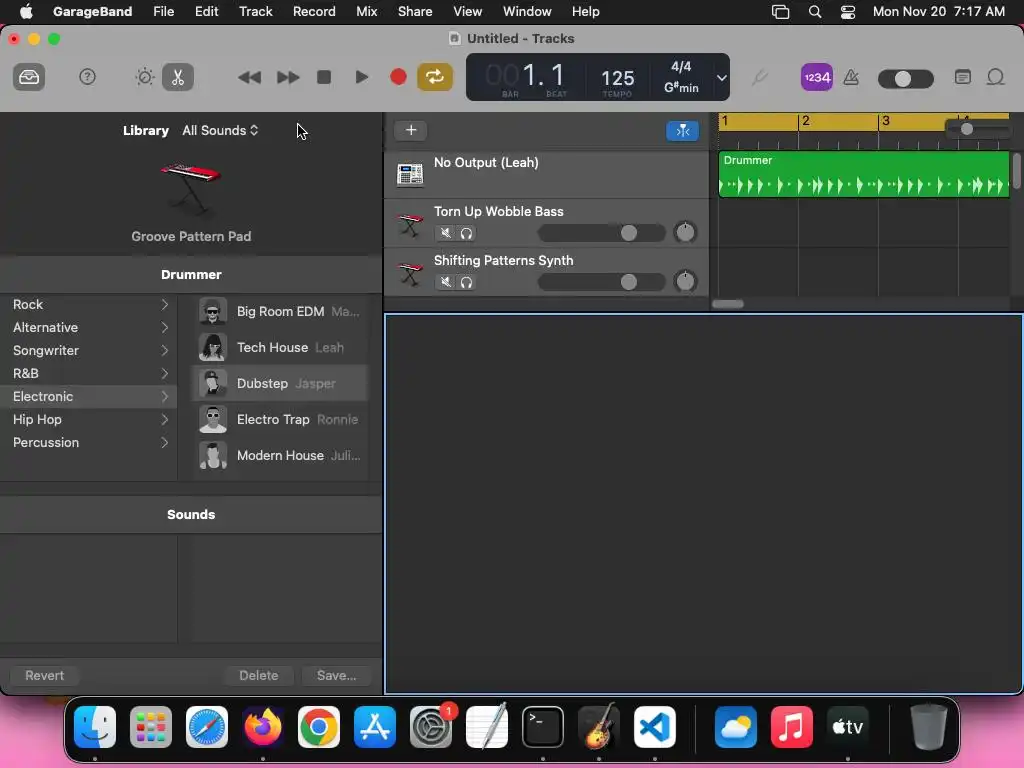1024x768 pixels.
Task: Open the Edit menu
Action: coord(206,11)
